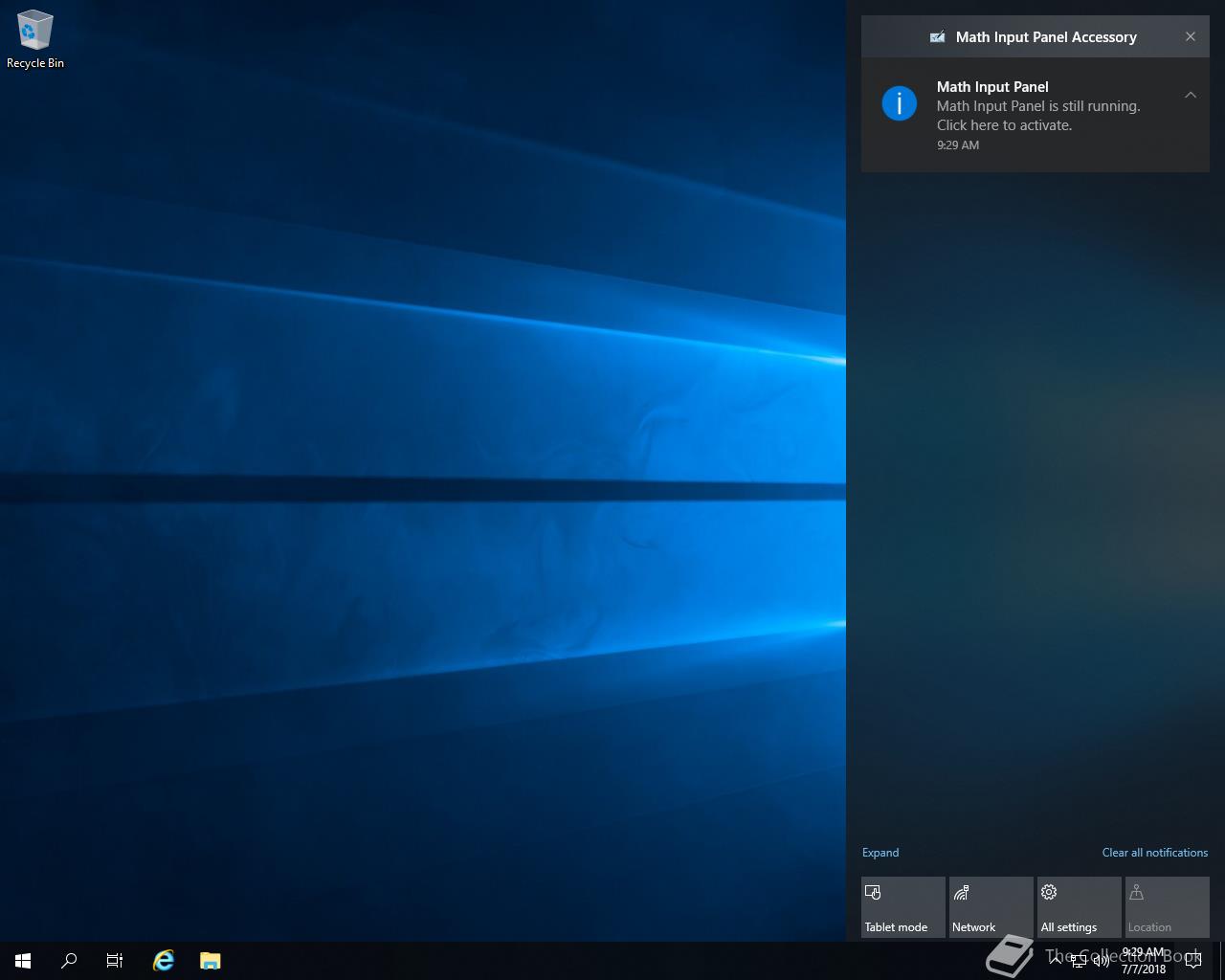Toggle the Location quick action tile

tap(1167, 907)
